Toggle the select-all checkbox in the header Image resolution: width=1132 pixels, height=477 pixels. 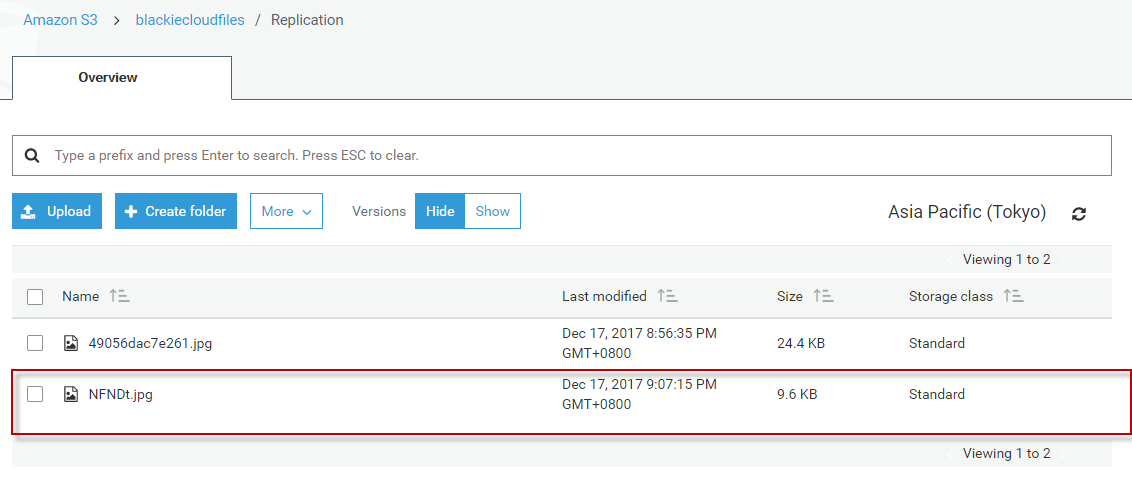(x=35, y=296)
